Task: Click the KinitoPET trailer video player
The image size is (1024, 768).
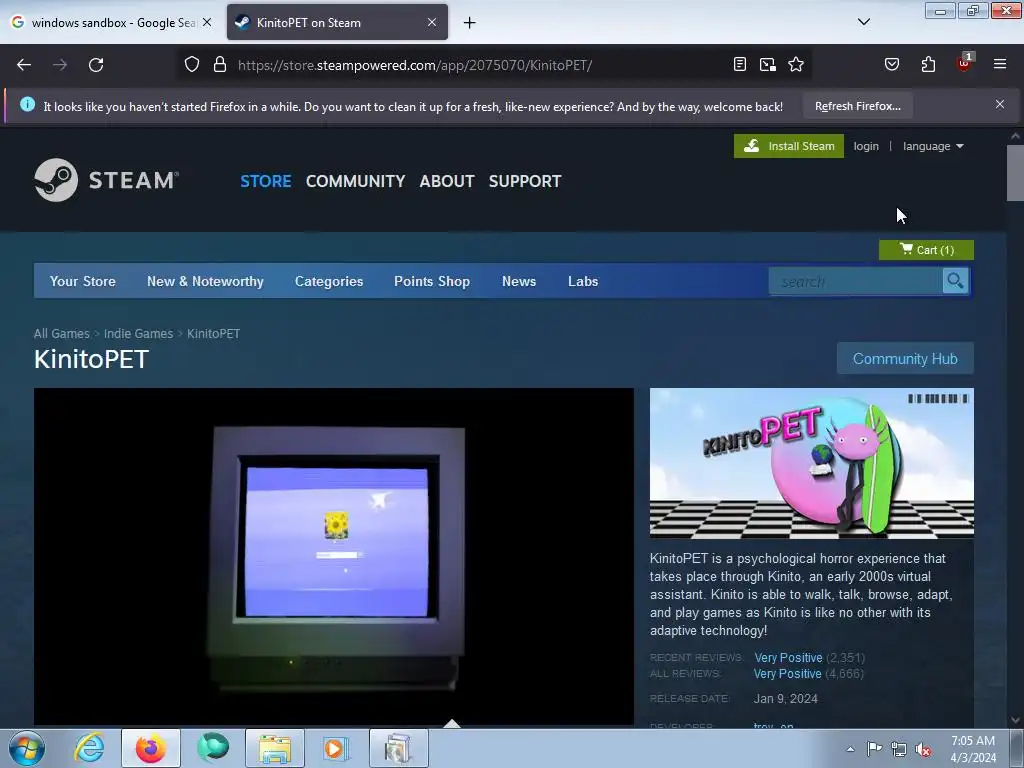Action: [x=334, y=556]
